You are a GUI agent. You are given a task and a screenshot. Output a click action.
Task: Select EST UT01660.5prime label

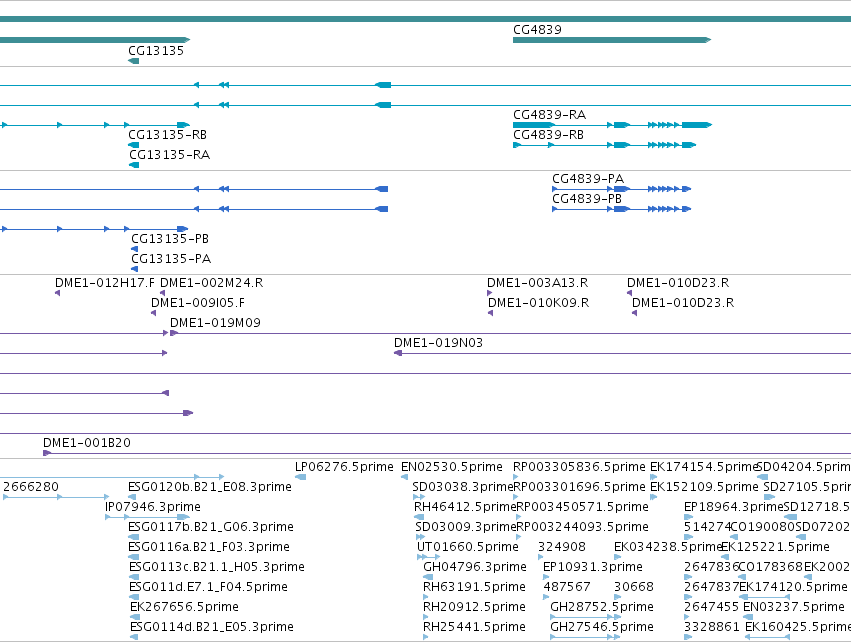coord(468,547)
